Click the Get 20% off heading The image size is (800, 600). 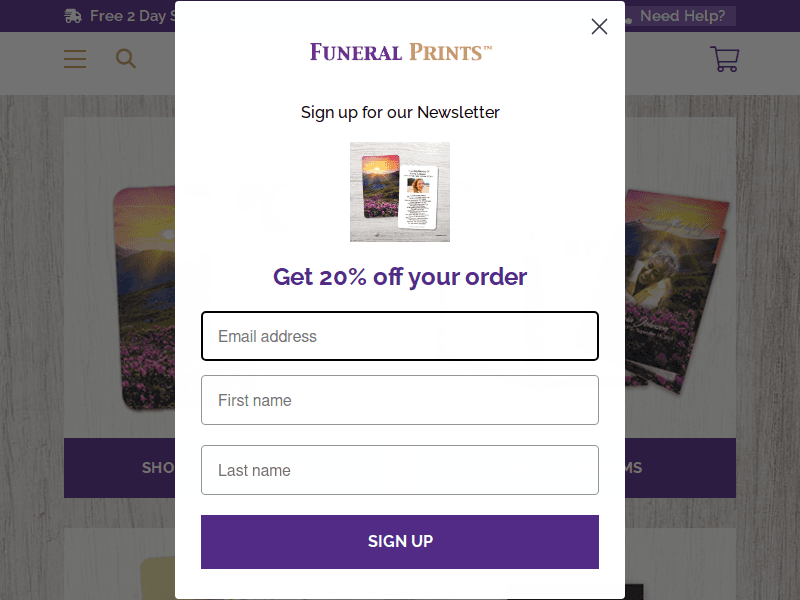(400, 277)
